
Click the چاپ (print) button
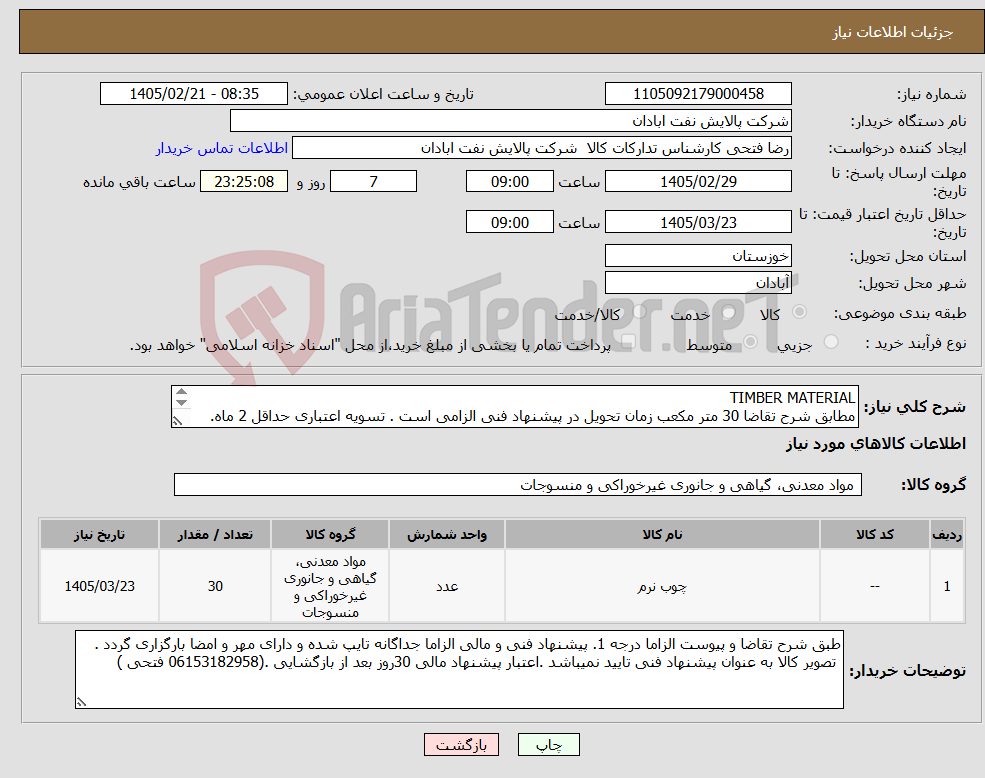tap(548, 745)
